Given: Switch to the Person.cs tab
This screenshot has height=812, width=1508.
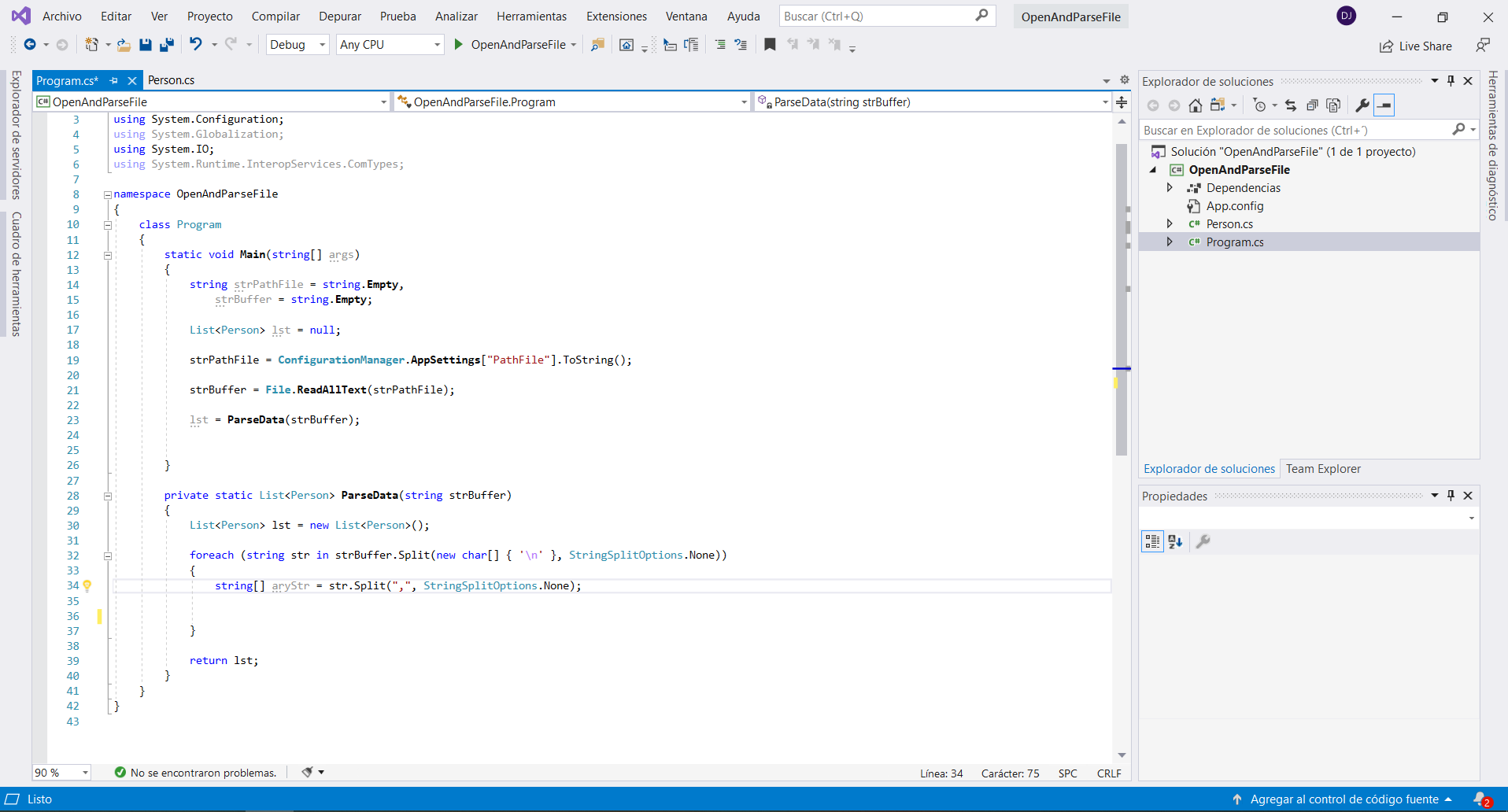Looking at the screenshot, I should pos(171,80).
